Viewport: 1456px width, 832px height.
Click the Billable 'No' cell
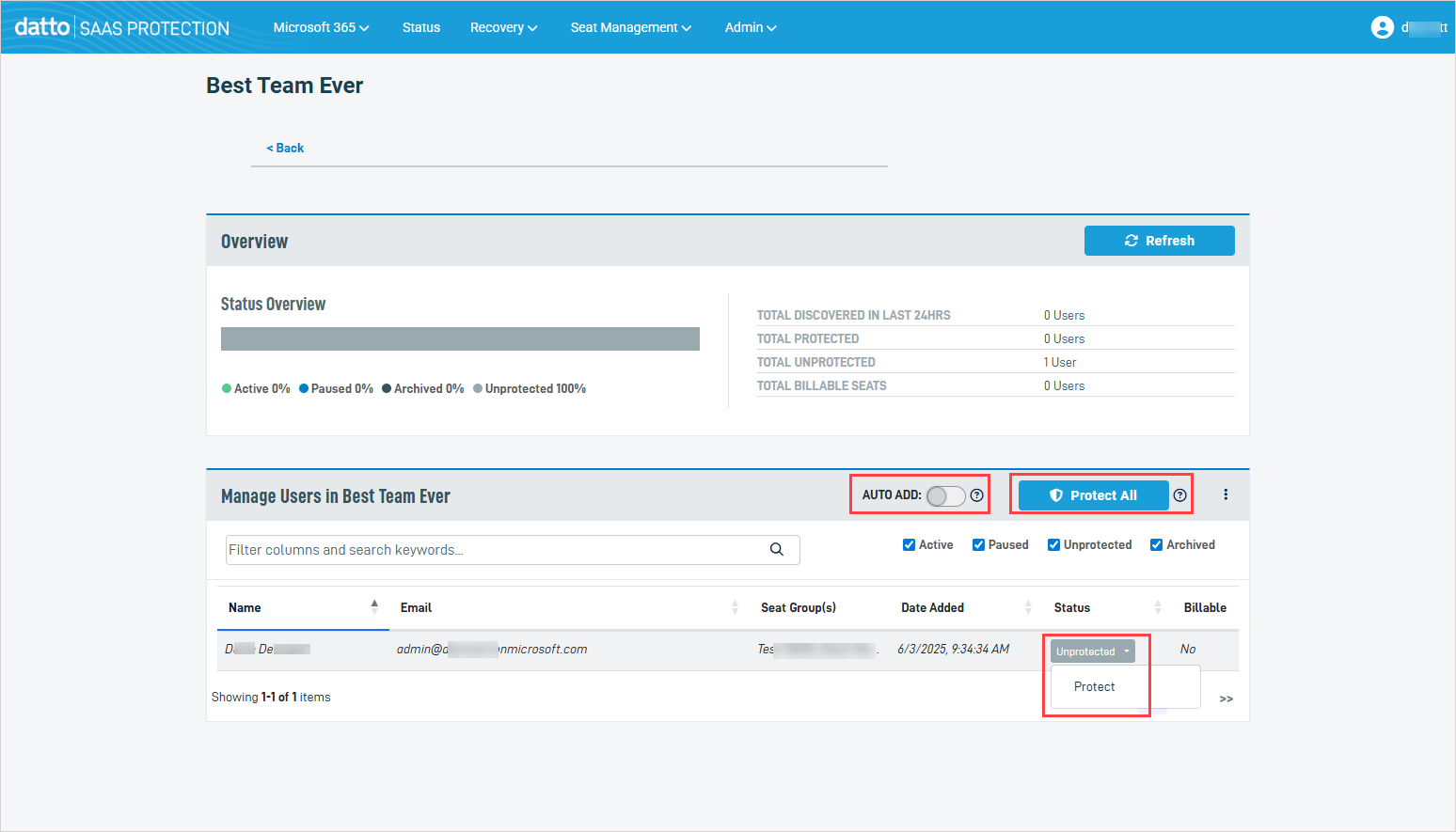(x=1188, y=649)
